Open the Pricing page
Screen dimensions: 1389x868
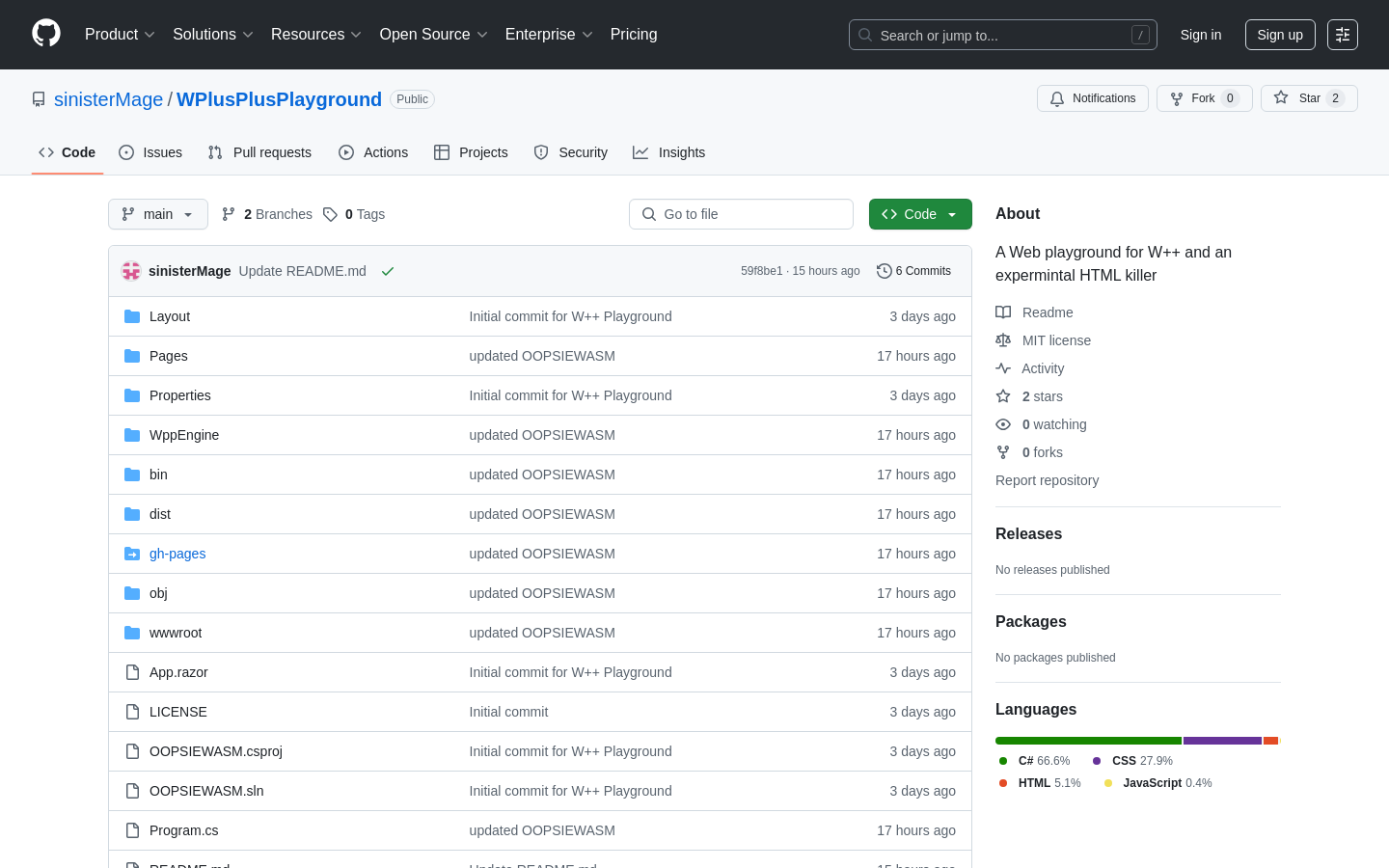[x=634, y=35]
